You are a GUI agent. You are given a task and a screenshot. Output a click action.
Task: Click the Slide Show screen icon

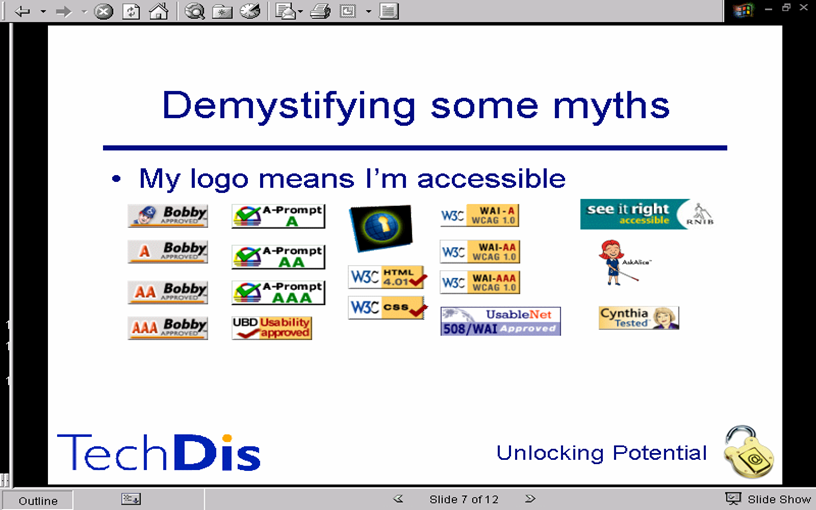[733, 499]
